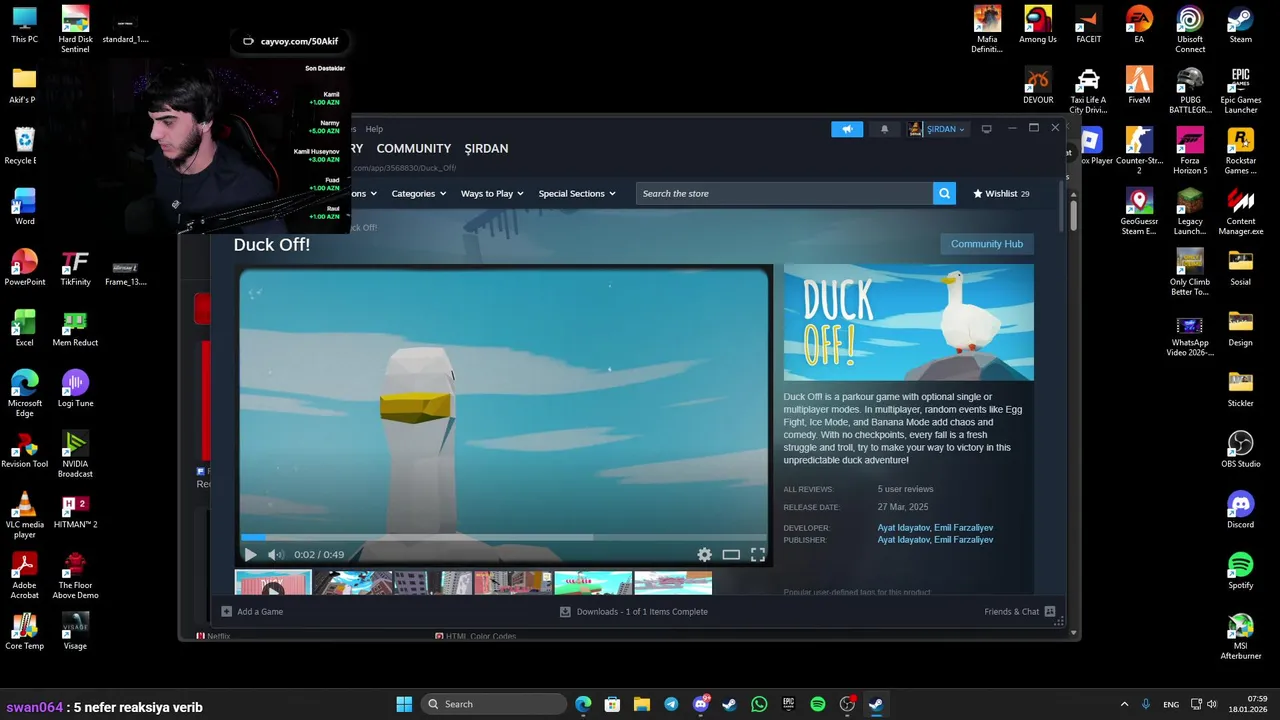The height and width of the screenshot is (720, 1280).
Task: Open MSI Afterburner desktop shortcut
Action: click(1241, 637)
